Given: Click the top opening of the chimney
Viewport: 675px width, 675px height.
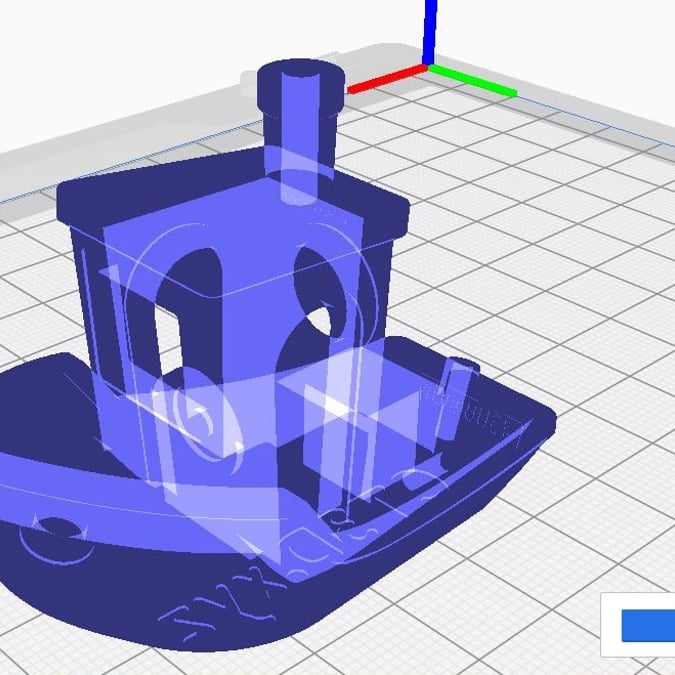Looking at the screenshot, I should [299, 72].
